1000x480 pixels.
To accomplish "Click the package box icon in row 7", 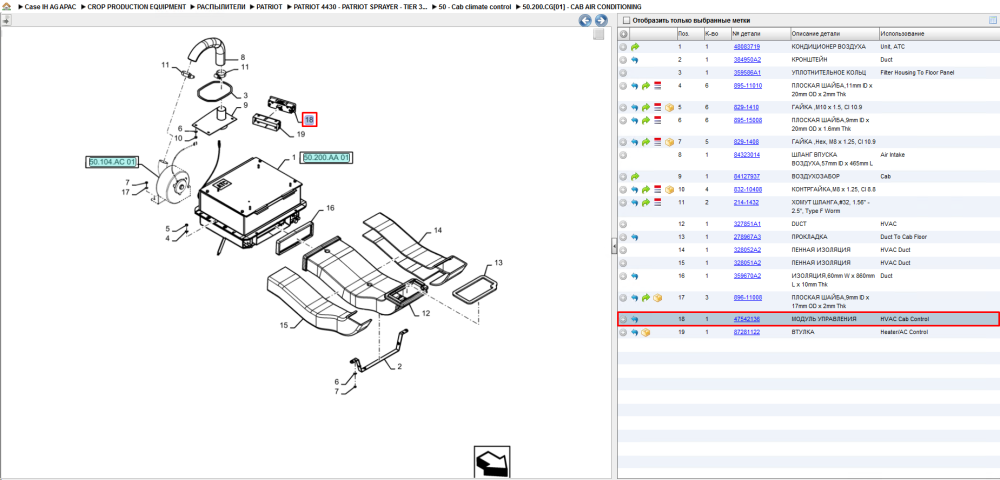I will (670, 142).
